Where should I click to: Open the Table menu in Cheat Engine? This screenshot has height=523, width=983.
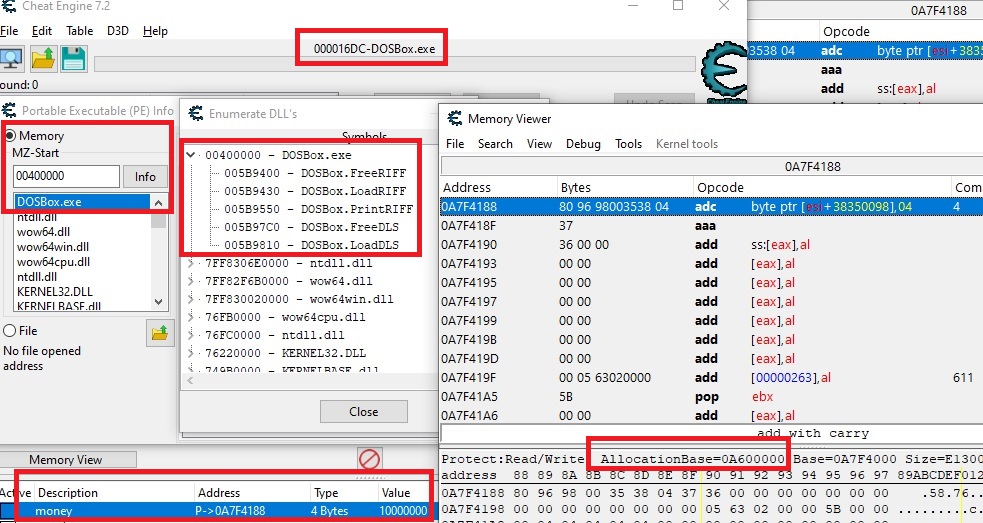[79, 31]
